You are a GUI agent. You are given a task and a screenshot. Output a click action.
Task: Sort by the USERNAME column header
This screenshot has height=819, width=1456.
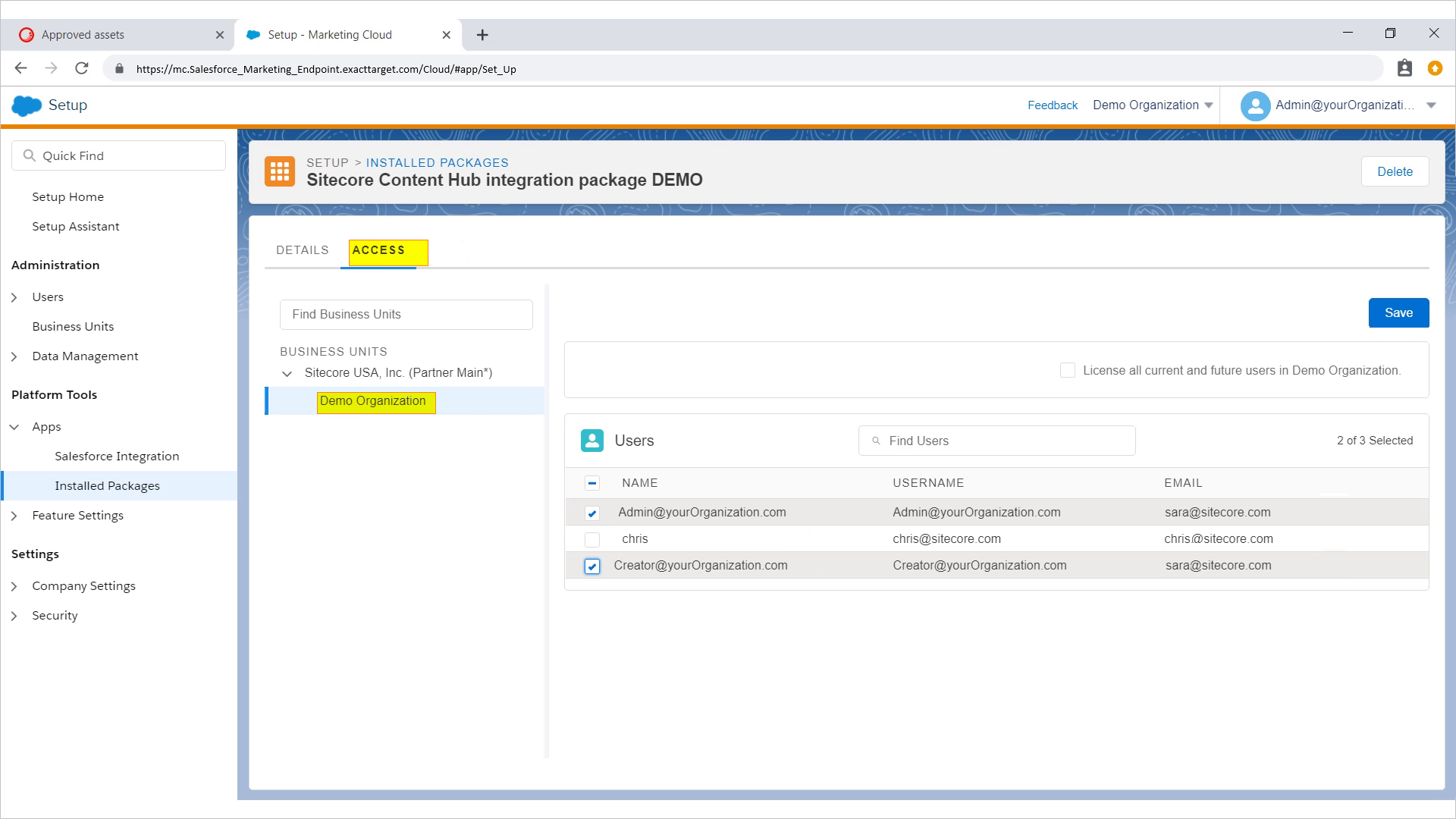click(x=928, y=483)
